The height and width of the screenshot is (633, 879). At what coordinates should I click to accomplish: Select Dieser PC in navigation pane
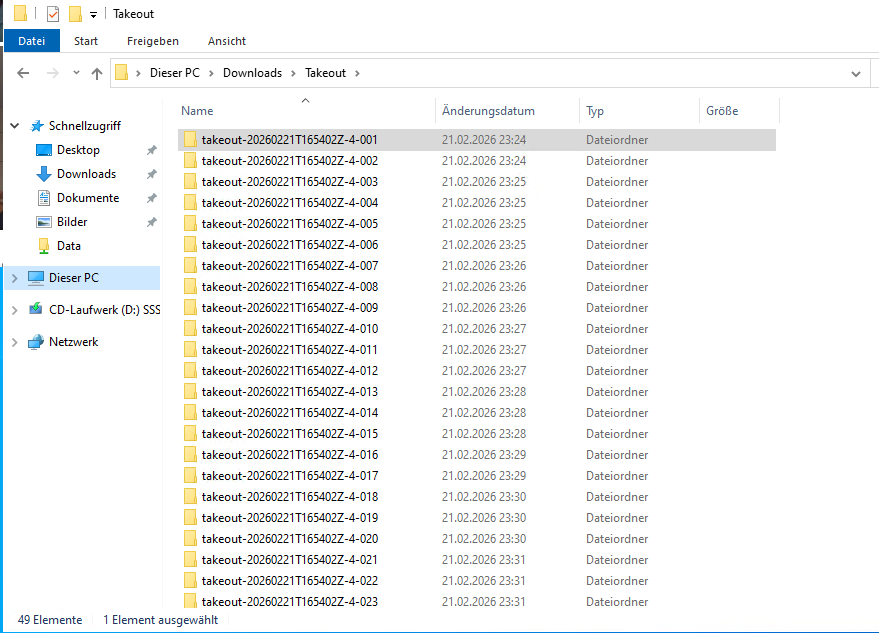click(x=73, y=278)
